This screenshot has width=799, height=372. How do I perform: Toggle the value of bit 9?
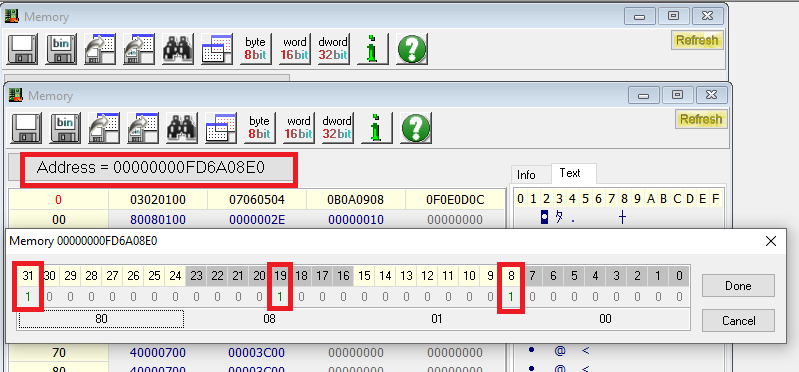490,297
